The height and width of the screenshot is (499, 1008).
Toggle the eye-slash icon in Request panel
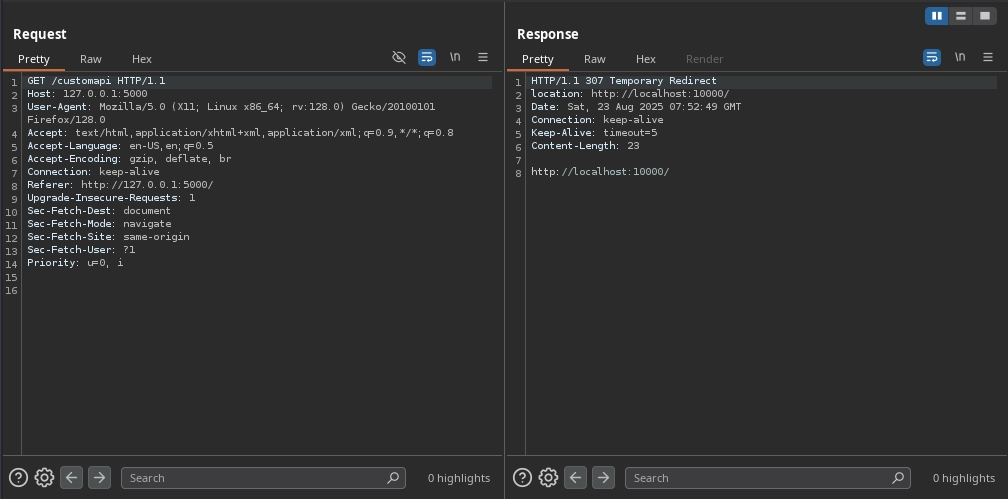tap(399, 57)
